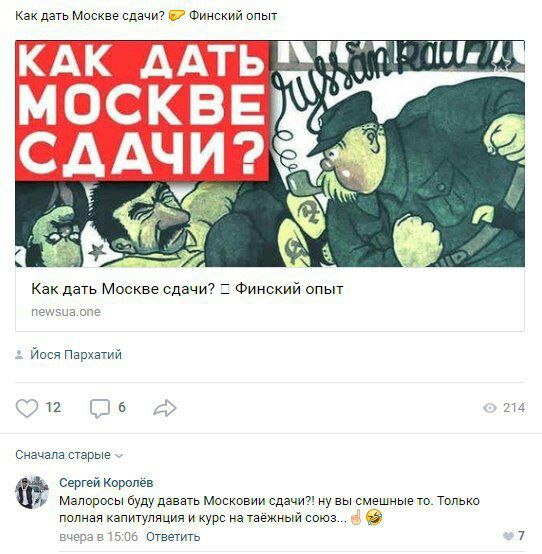Open the Как дать Москве сдачи preview image

tap(270, 154)
